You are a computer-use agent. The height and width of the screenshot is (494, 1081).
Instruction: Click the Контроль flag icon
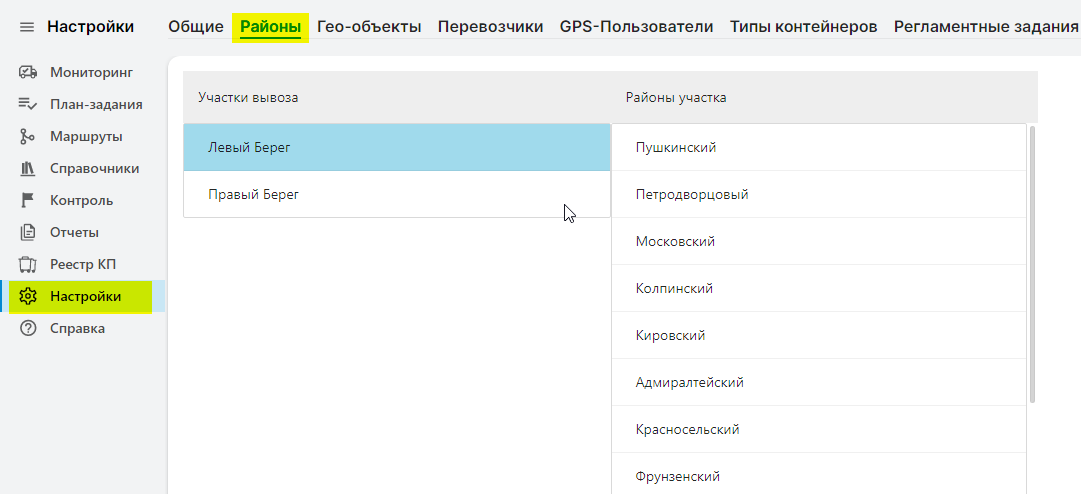28,200
